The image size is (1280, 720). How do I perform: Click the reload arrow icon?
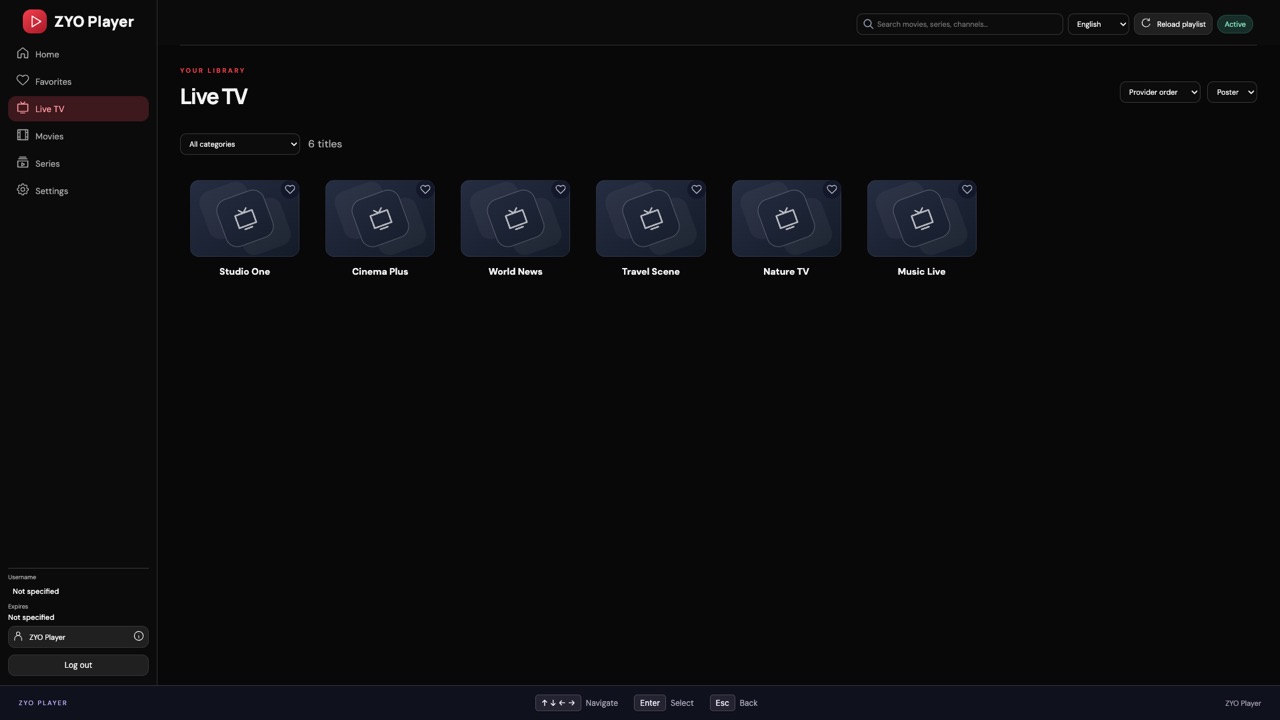1146,23
